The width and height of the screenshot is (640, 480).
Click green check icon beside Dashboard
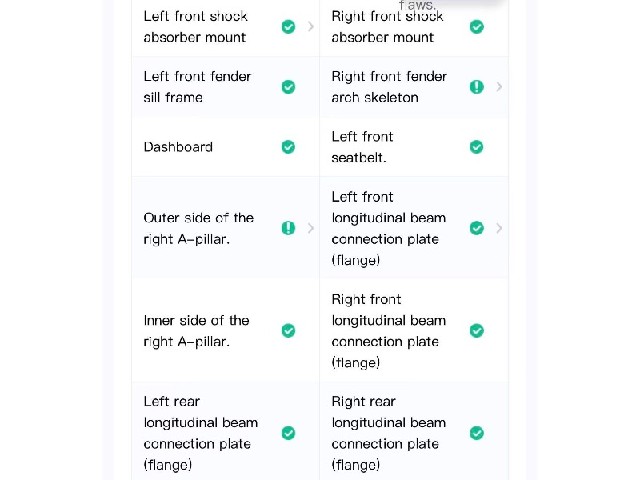289,147
